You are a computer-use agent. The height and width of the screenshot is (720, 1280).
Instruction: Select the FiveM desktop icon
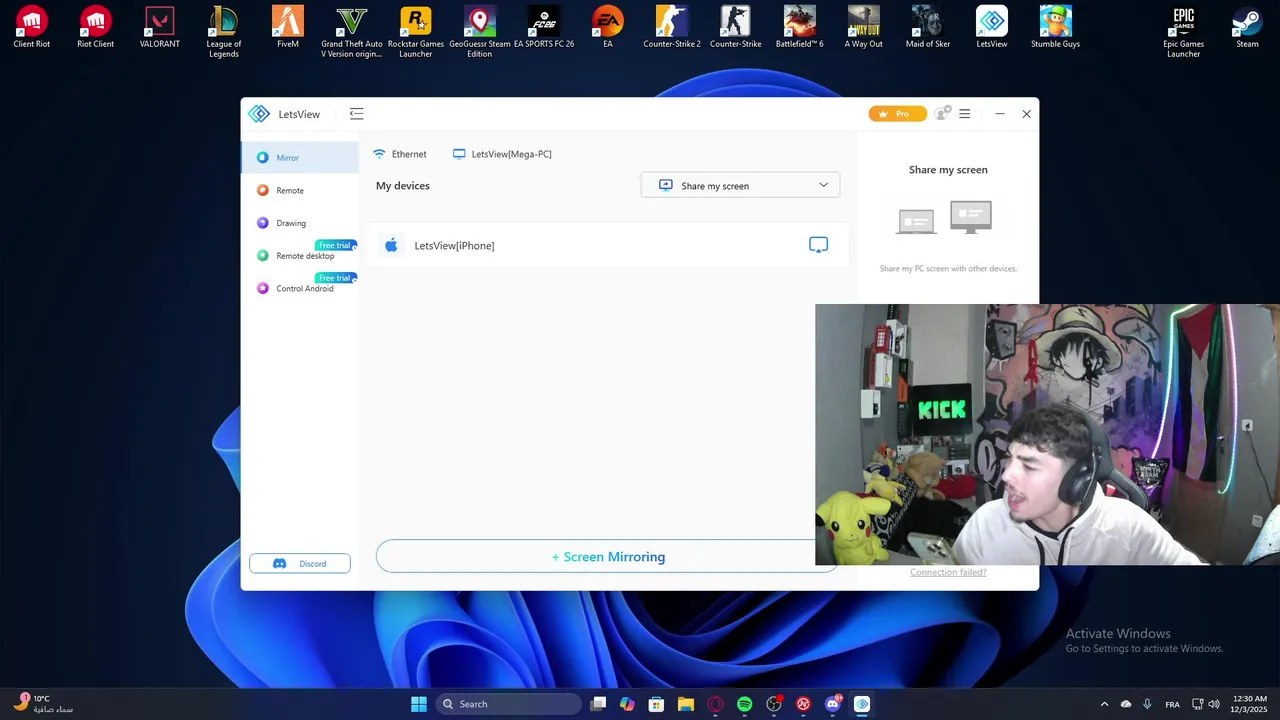288,28
